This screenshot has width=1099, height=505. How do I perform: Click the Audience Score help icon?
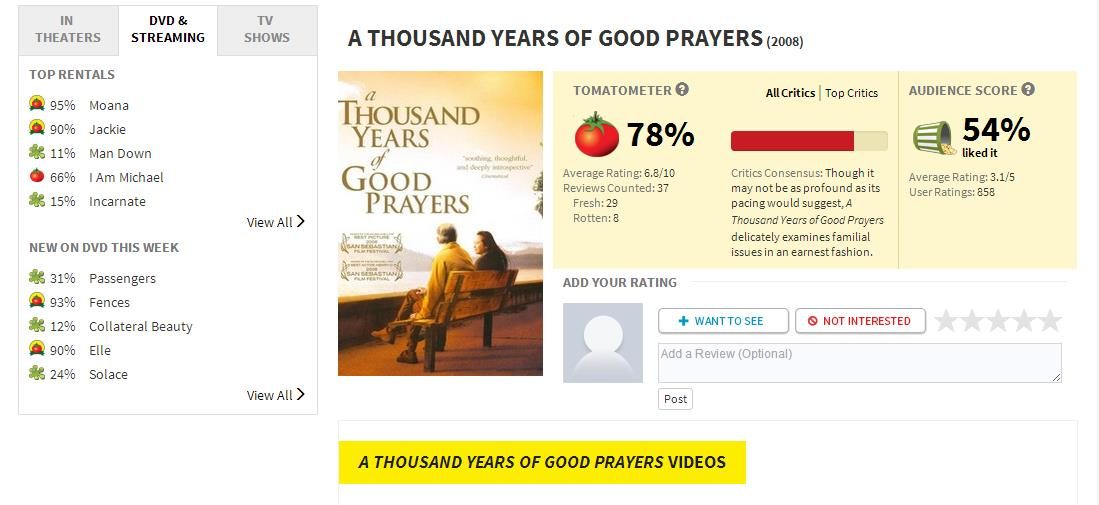(x=1028, y=90)
